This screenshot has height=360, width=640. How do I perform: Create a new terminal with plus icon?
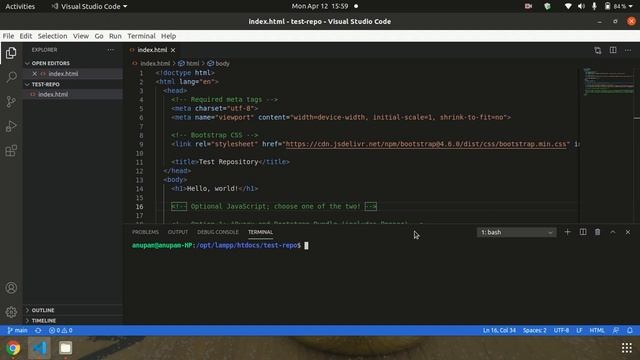(567, 232)
